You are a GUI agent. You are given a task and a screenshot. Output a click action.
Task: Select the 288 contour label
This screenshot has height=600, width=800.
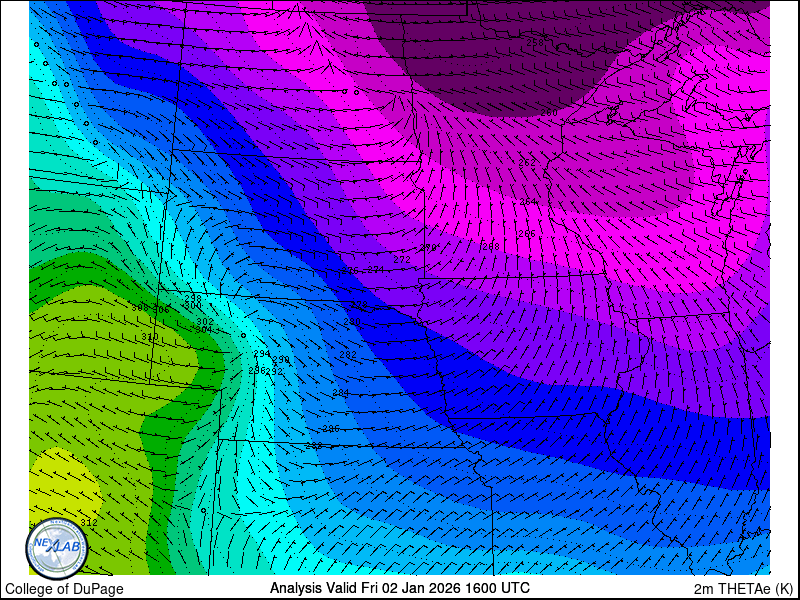pyautogui.click(x=314, y=445)
